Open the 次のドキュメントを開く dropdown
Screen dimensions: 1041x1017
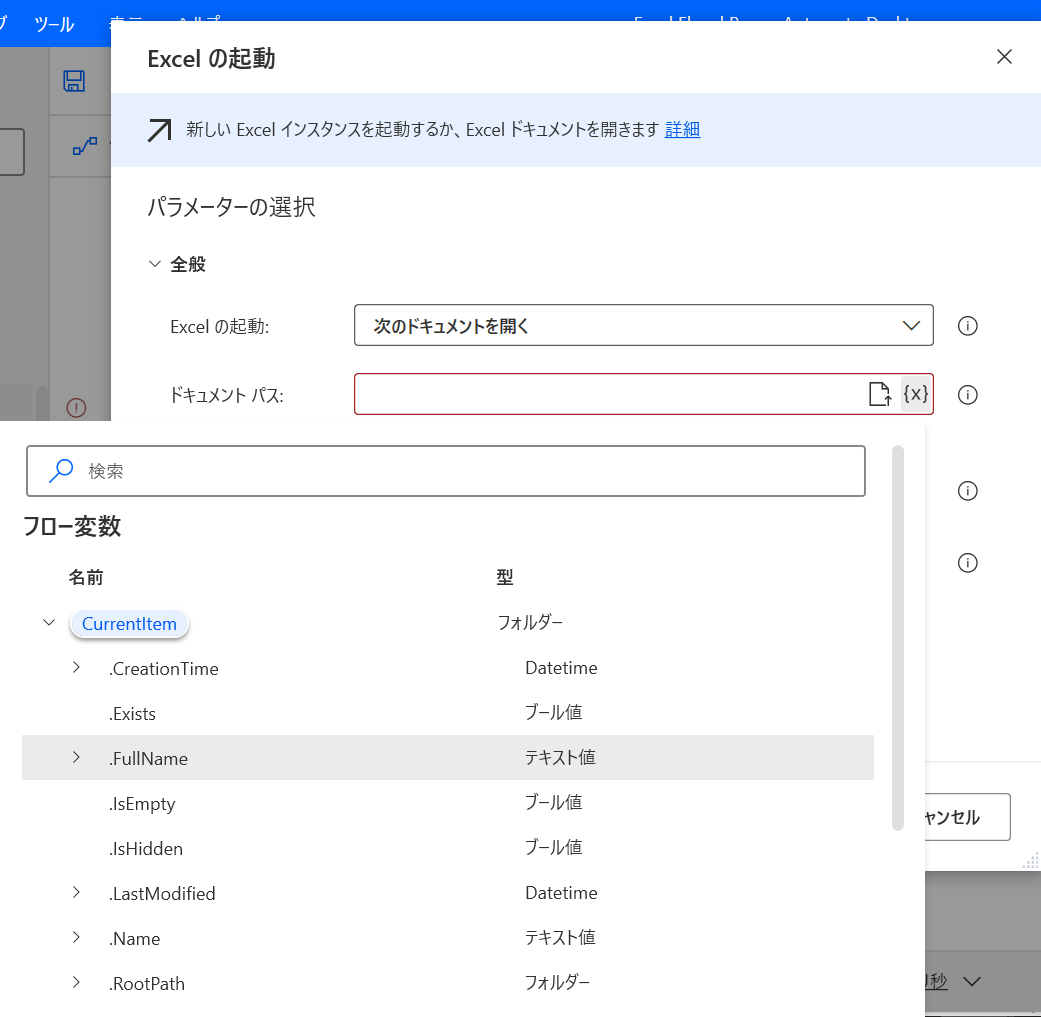643,325
